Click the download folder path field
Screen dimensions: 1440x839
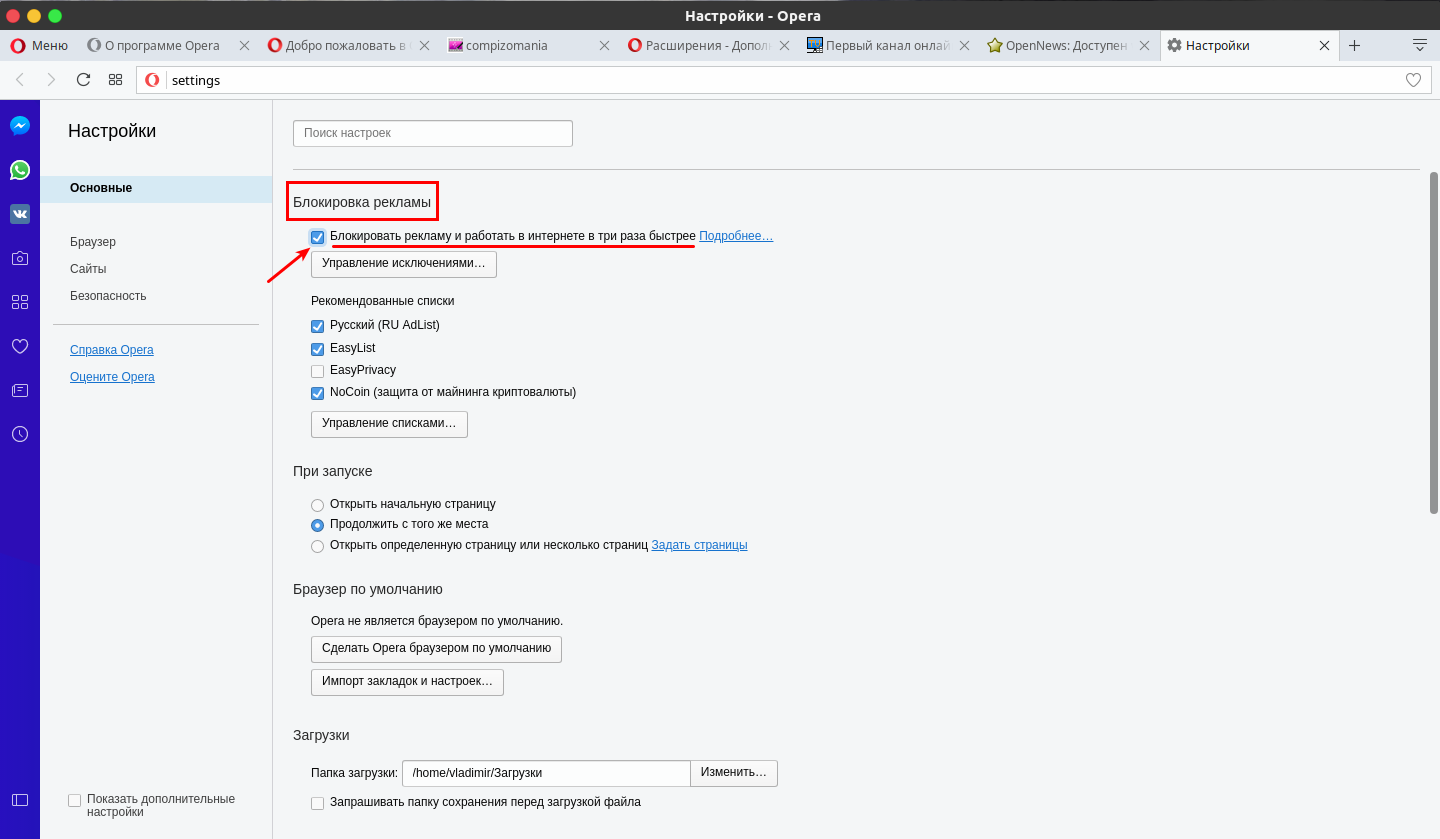546,773
